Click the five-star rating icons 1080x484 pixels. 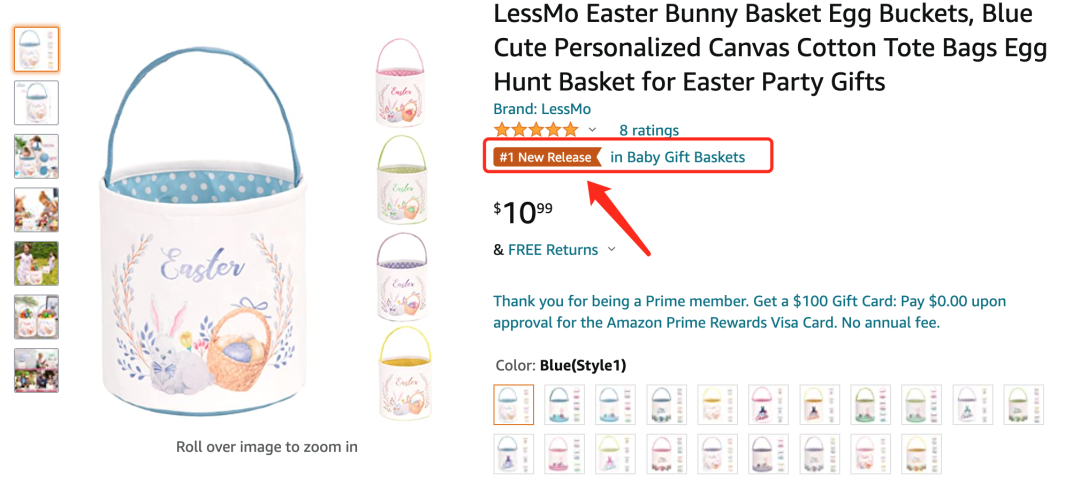click(536, 130)
